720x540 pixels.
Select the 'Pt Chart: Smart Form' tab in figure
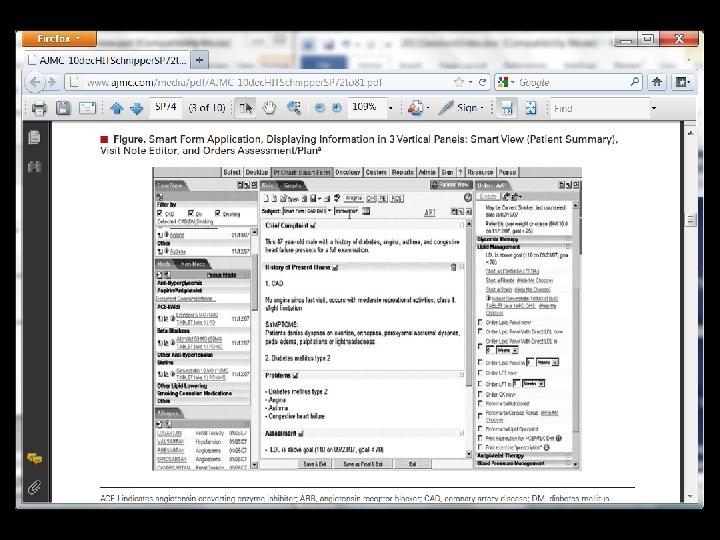point(302,172)
